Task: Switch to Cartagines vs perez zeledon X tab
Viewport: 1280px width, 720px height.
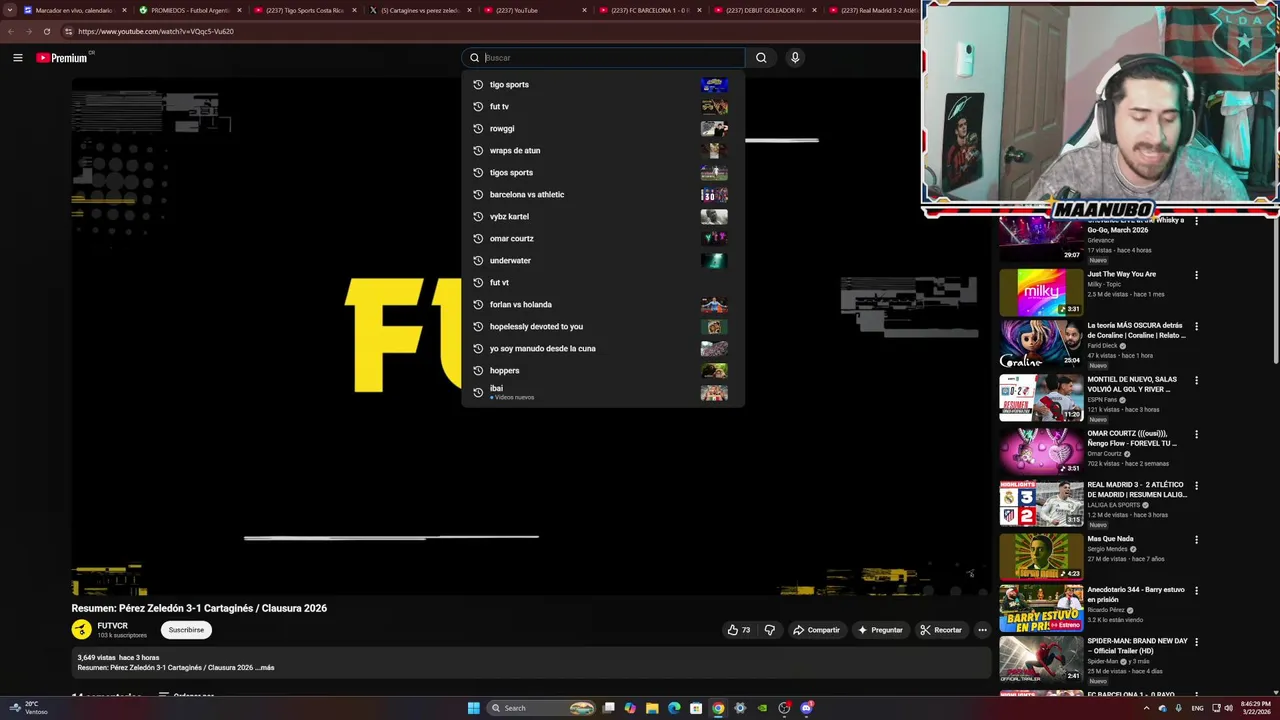Action: pos(420,10)
